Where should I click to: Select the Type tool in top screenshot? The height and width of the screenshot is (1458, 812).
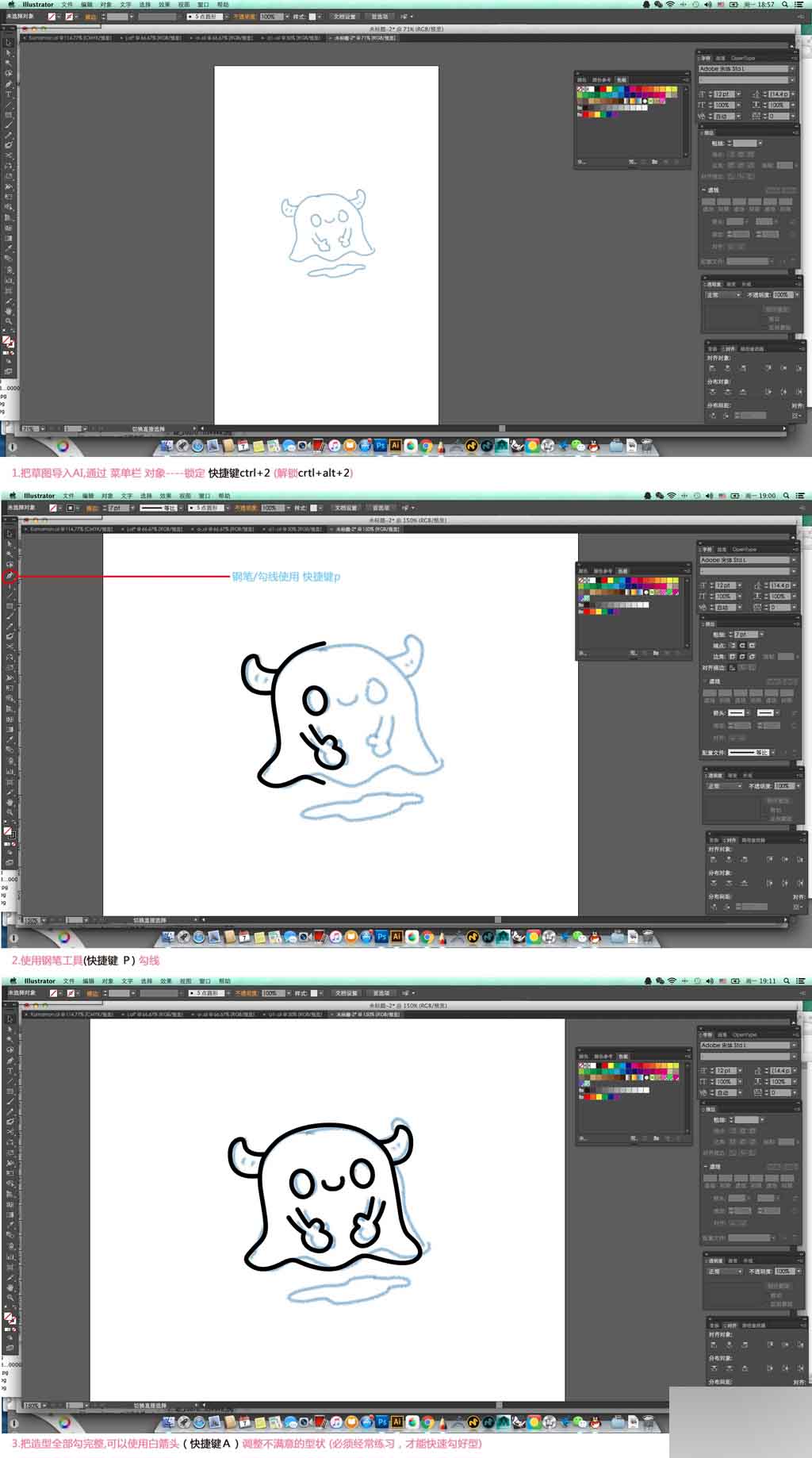(10, 94)
